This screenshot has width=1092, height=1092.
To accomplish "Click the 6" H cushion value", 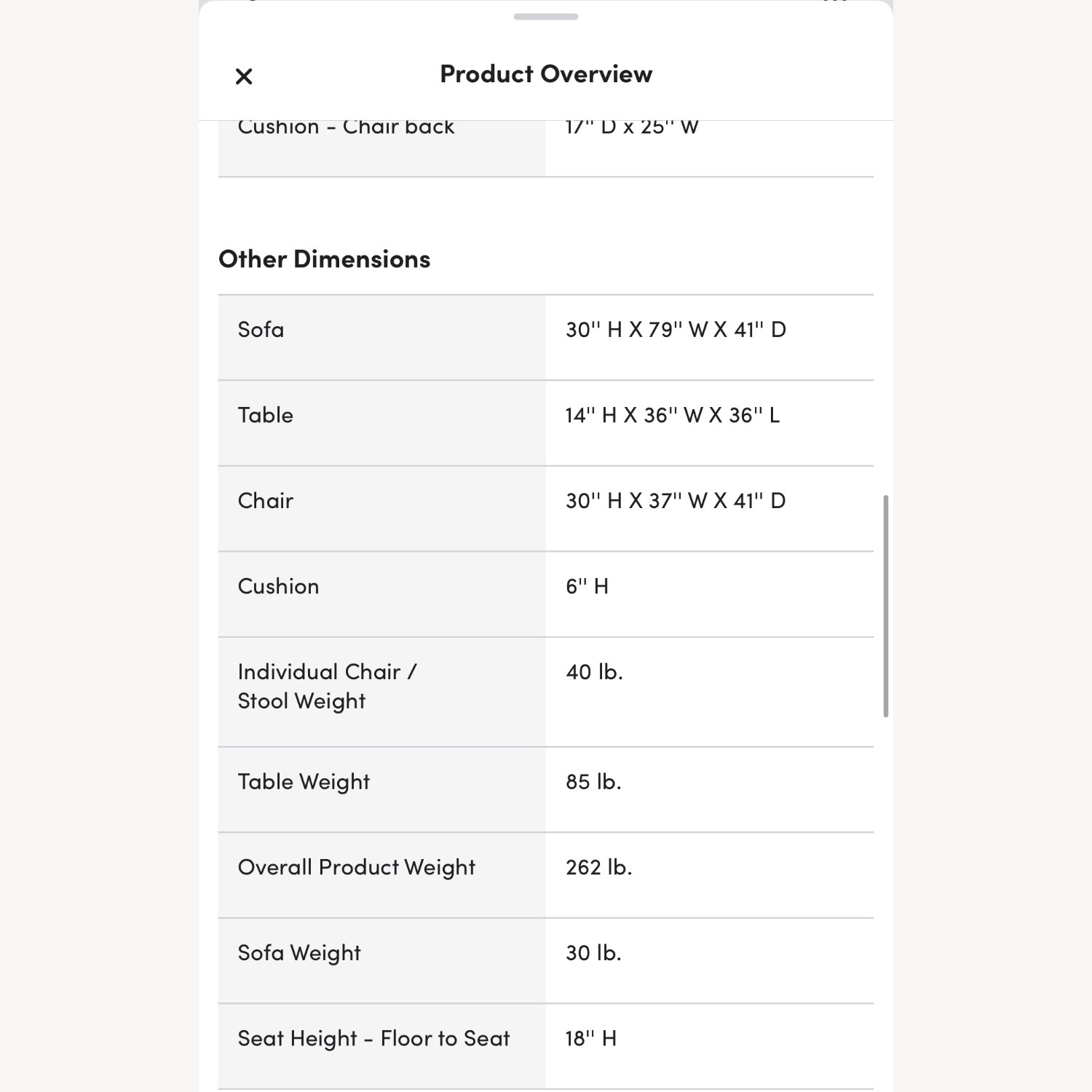I will (587, 587).
